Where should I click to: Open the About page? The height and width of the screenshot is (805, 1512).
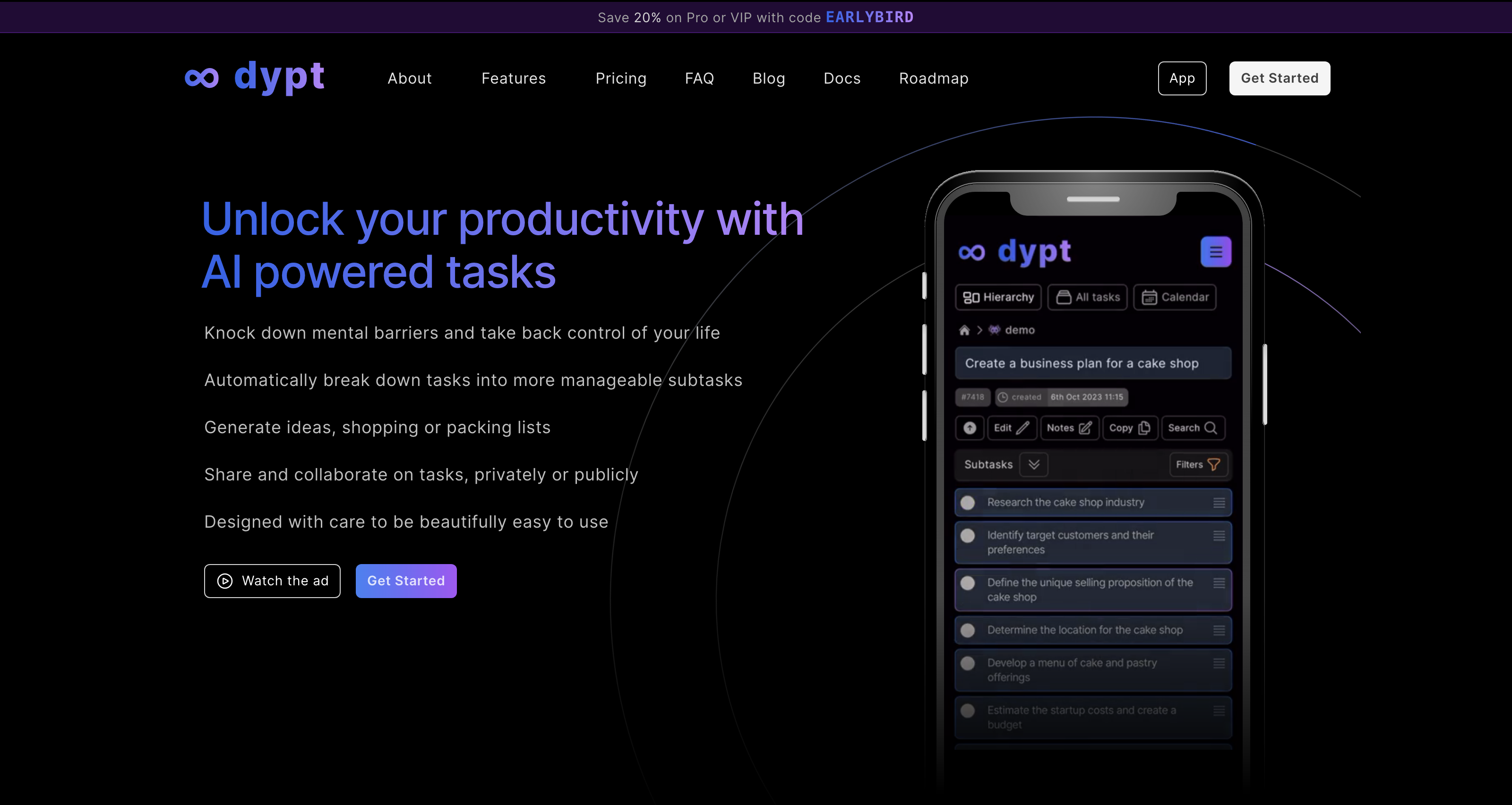tap(410, 78)
